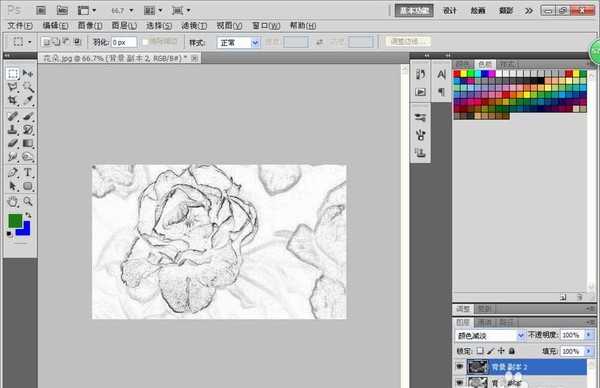This screenshot has width=600, height=388.
Task: Click the 设计 workspace button
Action: pos(450,11)
